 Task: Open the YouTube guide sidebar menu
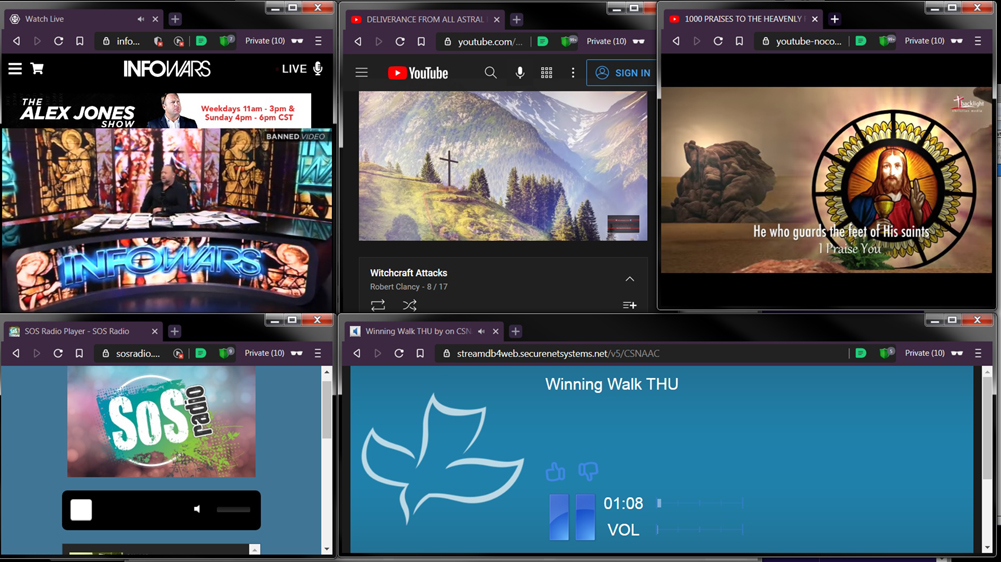click(x=362, y=73)
